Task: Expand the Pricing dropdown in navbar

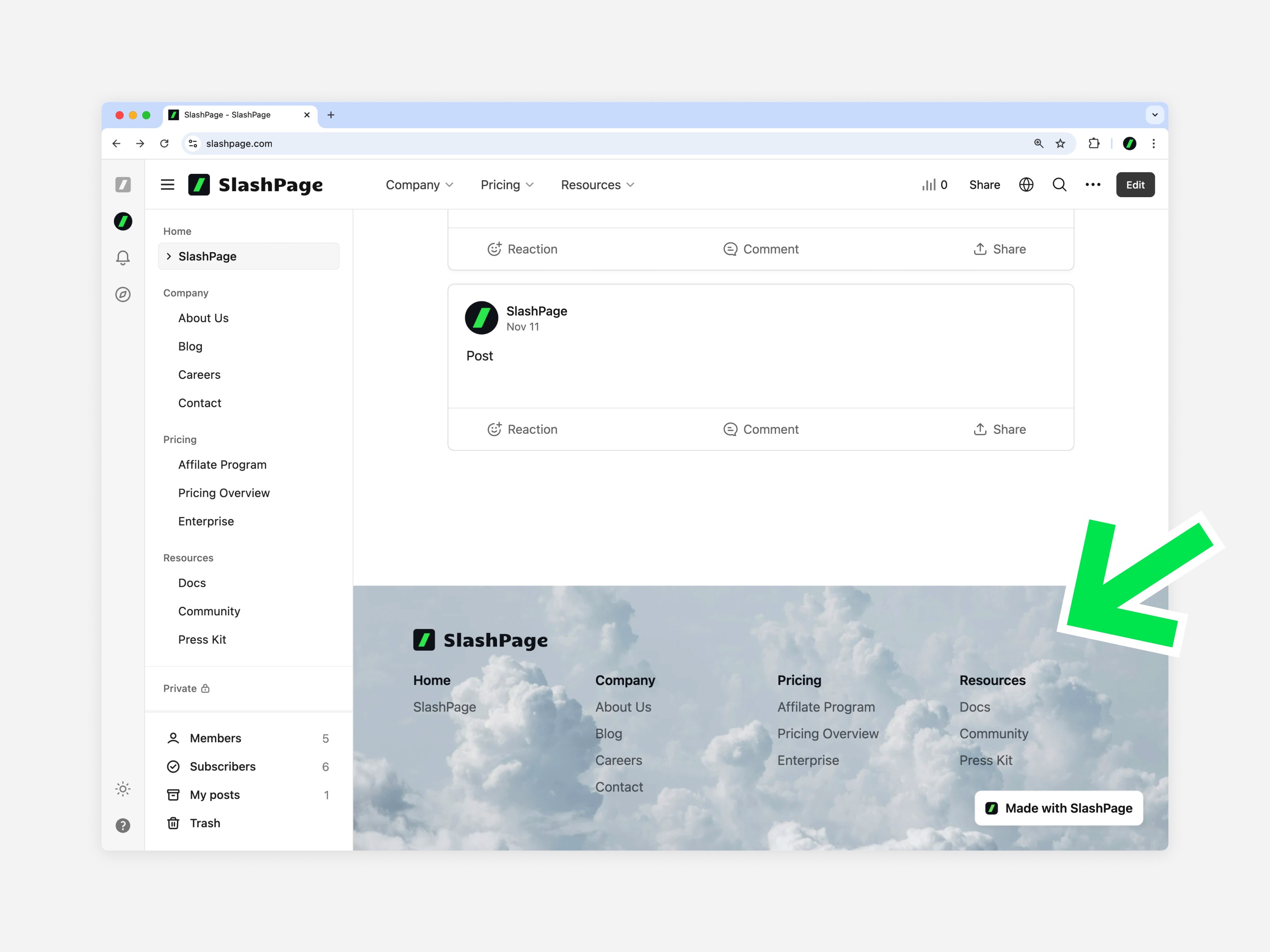Action: [x=507, y=185]
